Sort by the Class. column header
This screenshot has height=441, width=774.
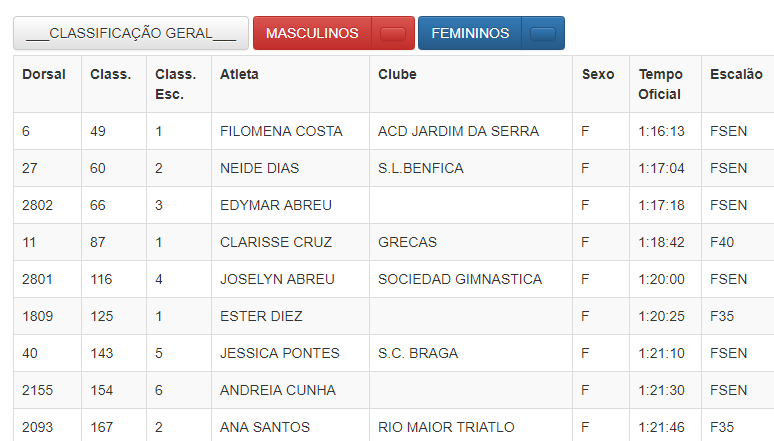111,74
